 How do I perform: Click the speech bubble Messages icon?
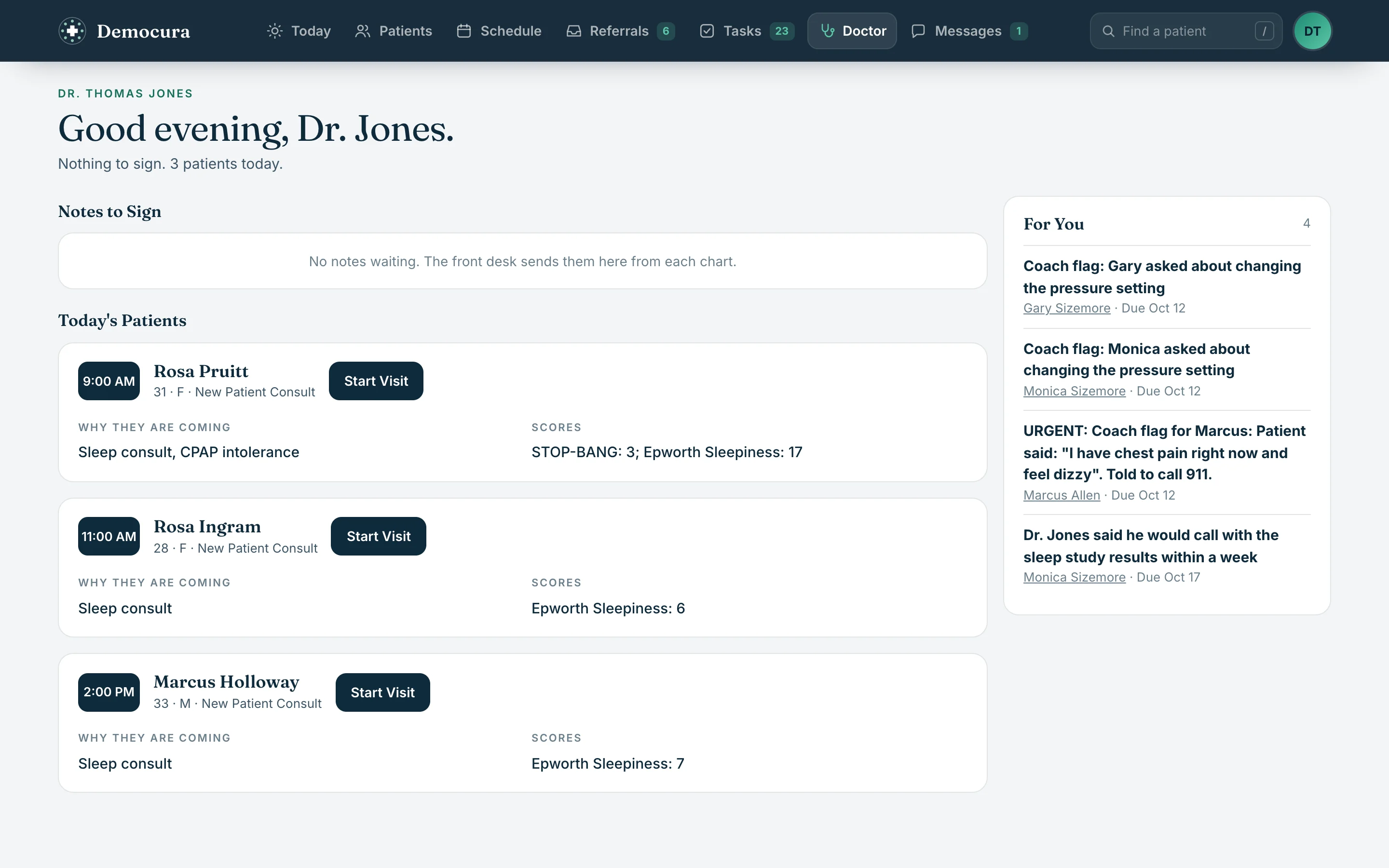918,31
